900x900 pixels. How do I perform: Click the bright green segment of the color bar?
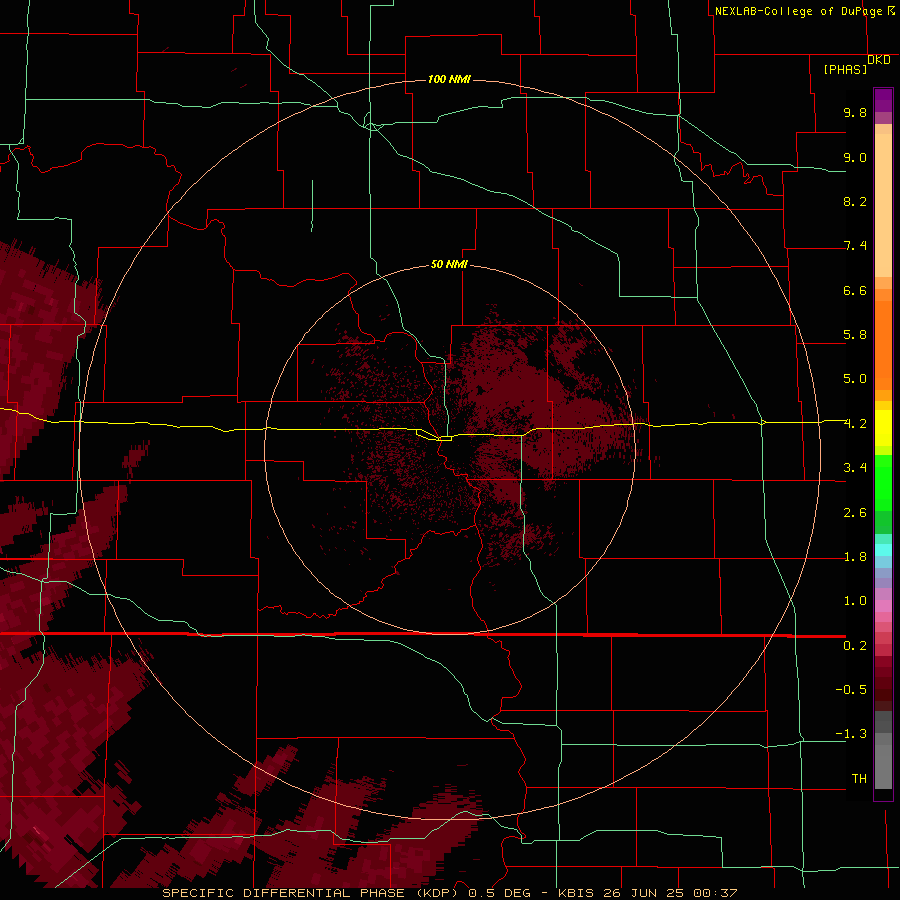tap(883, 483)
